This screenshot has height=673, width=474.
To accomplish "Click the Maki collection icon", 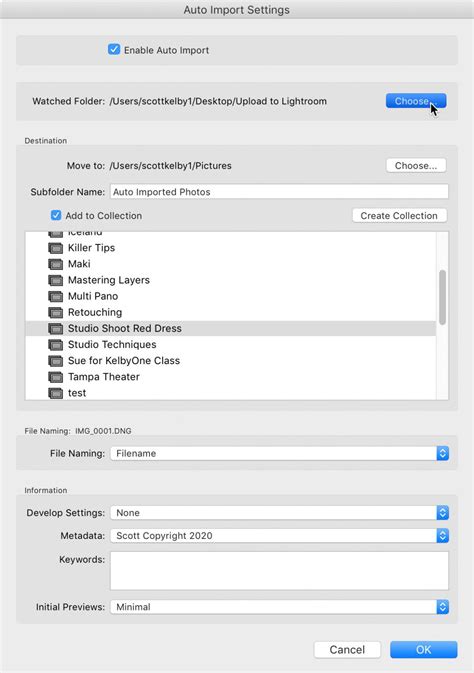I will pyautogui.click(x=55, y=264).
